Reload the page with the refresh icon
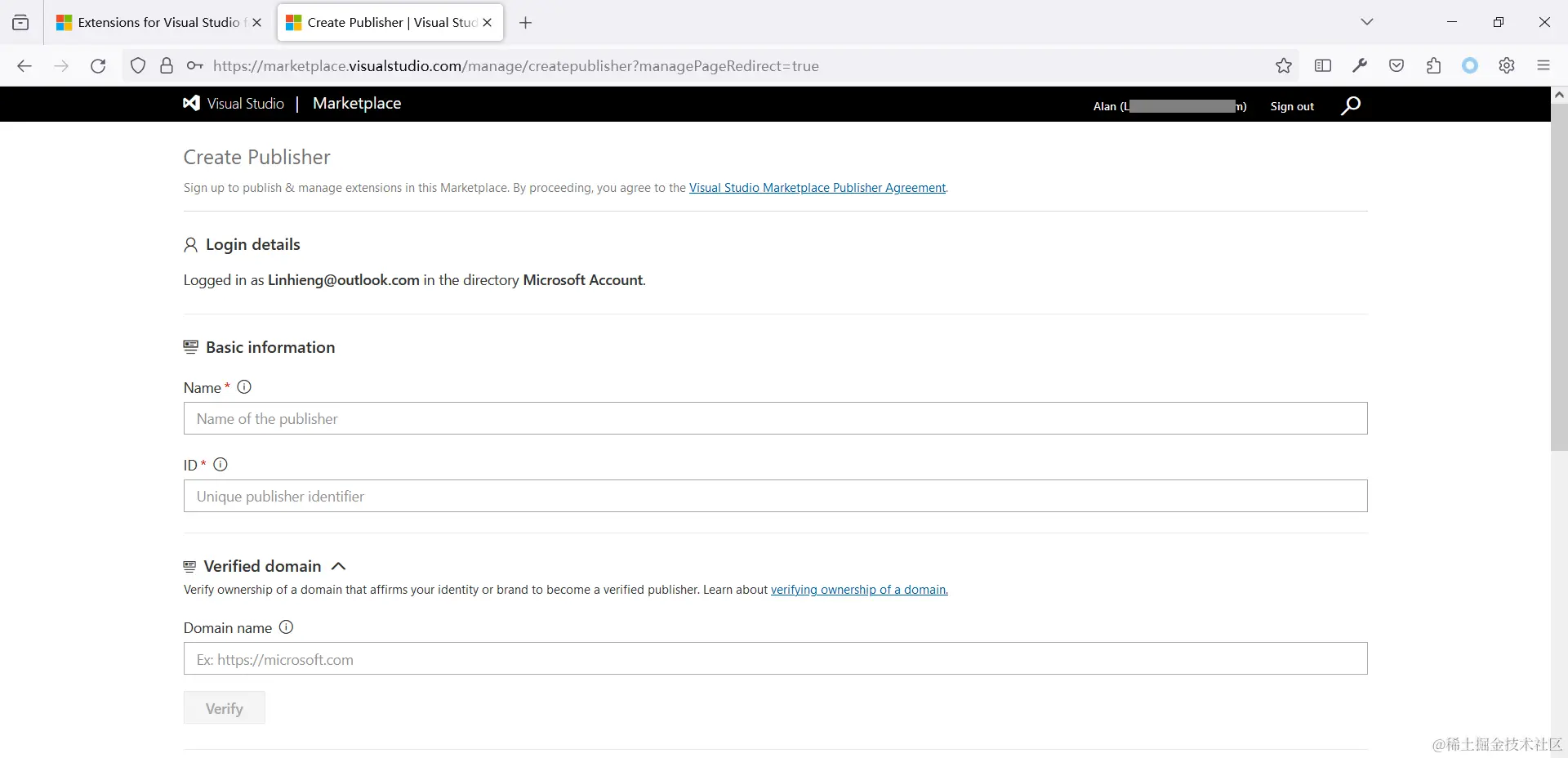 click(x=98, y=66)
